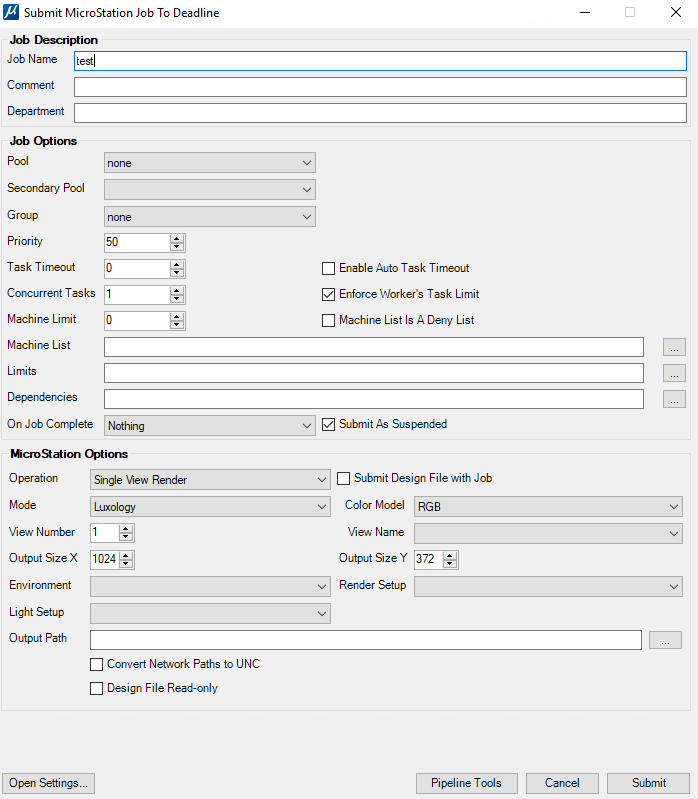
Task: Click the Concurrent Tasks value field
Action: (x=137, y=295)
